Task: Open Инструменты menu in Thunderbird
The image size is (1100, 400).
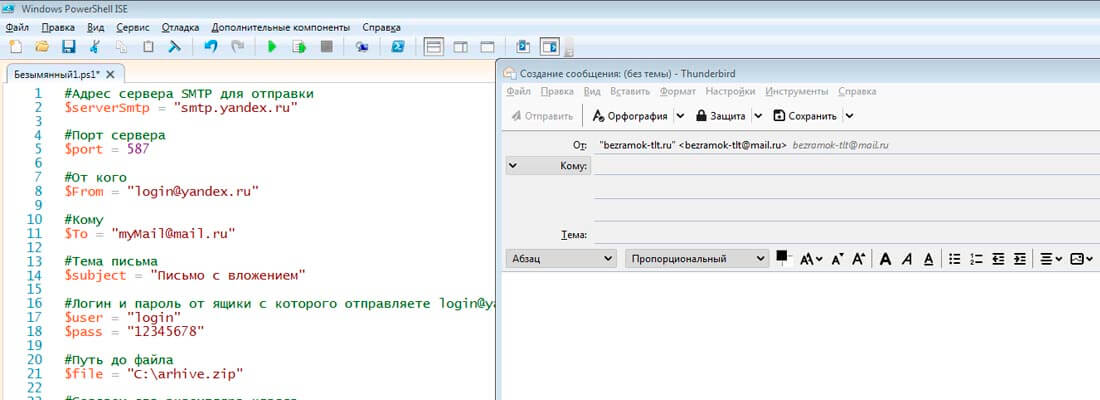Action: [x=797, y=91]
